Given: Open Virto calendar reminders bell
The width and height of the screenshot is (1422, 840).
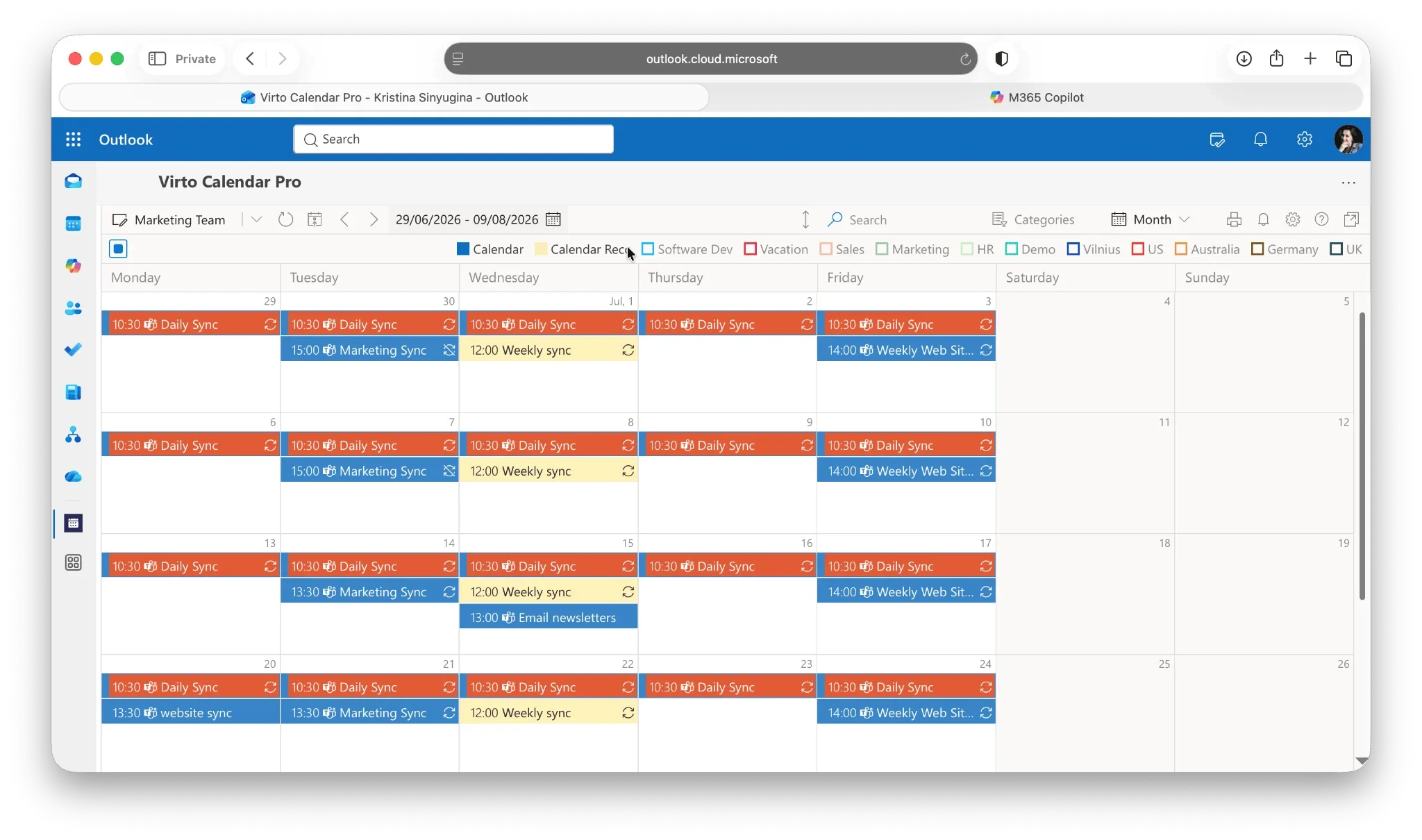Looking at the screenshot, I should (x=1264, y=219).
